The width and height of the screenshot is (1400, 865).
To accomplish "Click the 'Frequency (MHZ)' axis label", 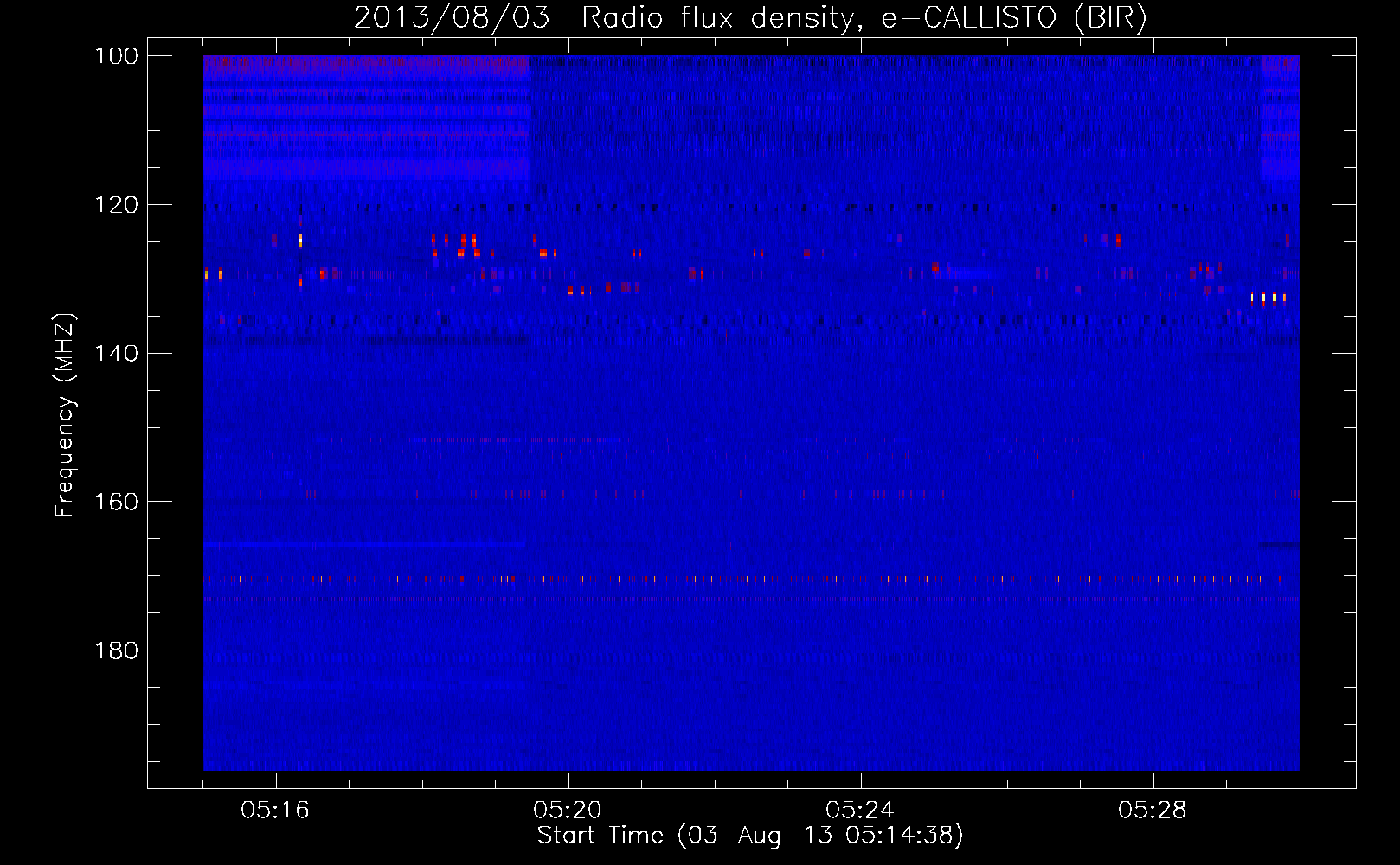I will [66, 414].
